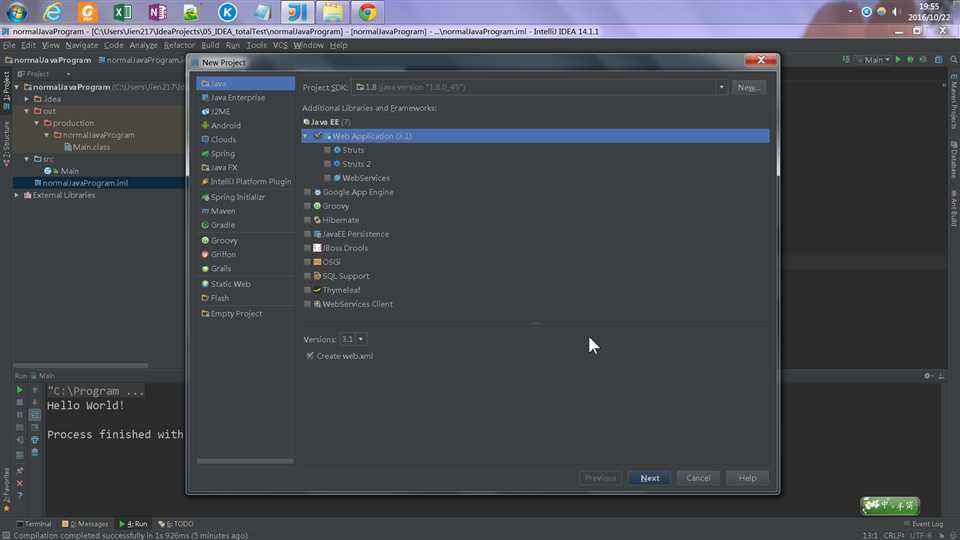Select Main.class in project tree

(x=87, y=147)
